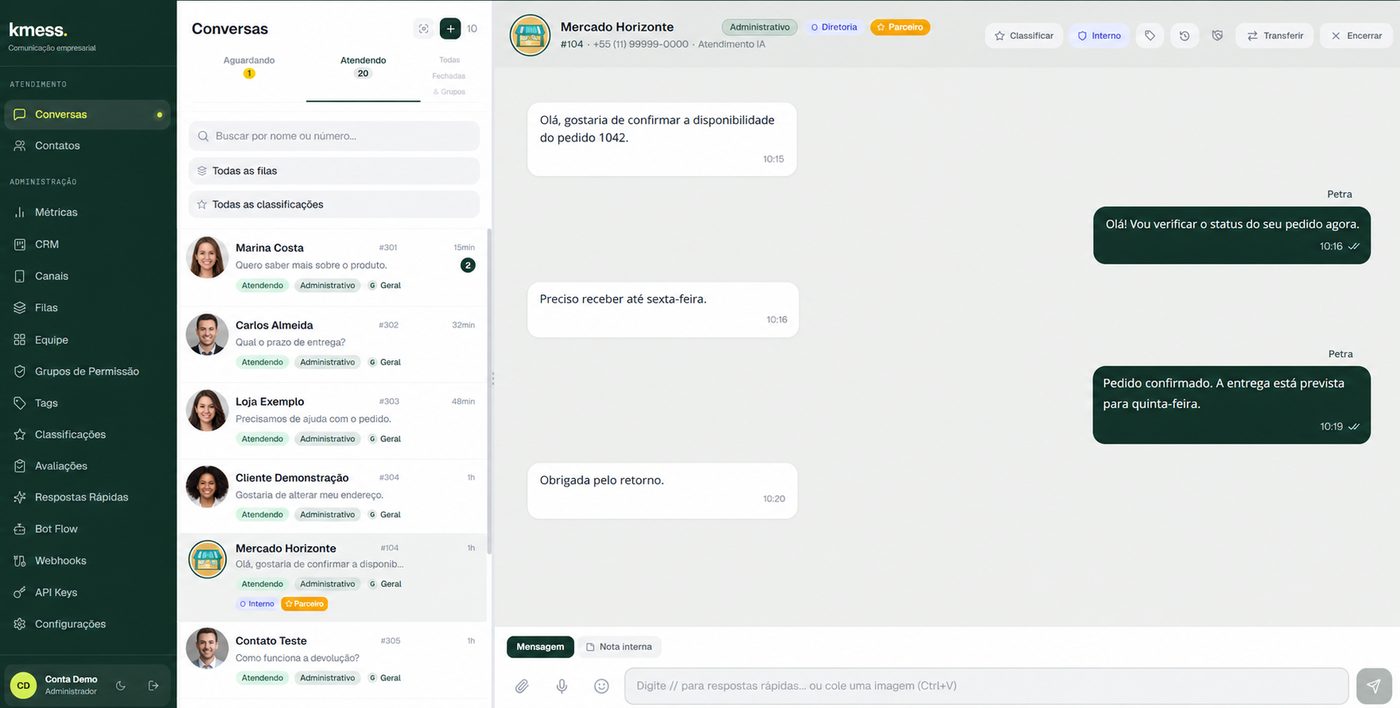1400x708 pixels.
Task: Toggle the Interno button in chat header
Action: (x=1099, y=36)
